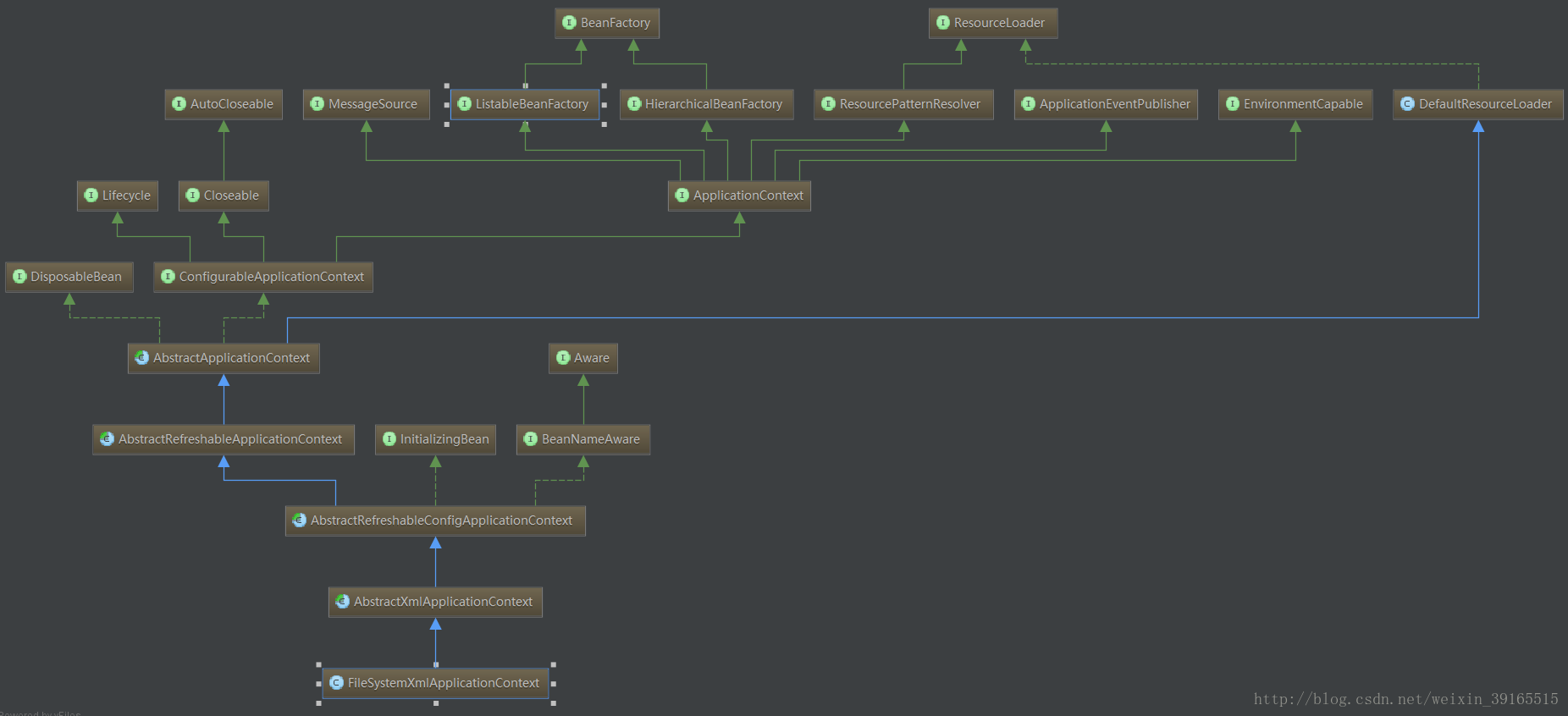This screenshot has width=1568, height=716.
Task: Click the interface icon on EnvironmentCapable
Action: click(x=1233, y=104)
